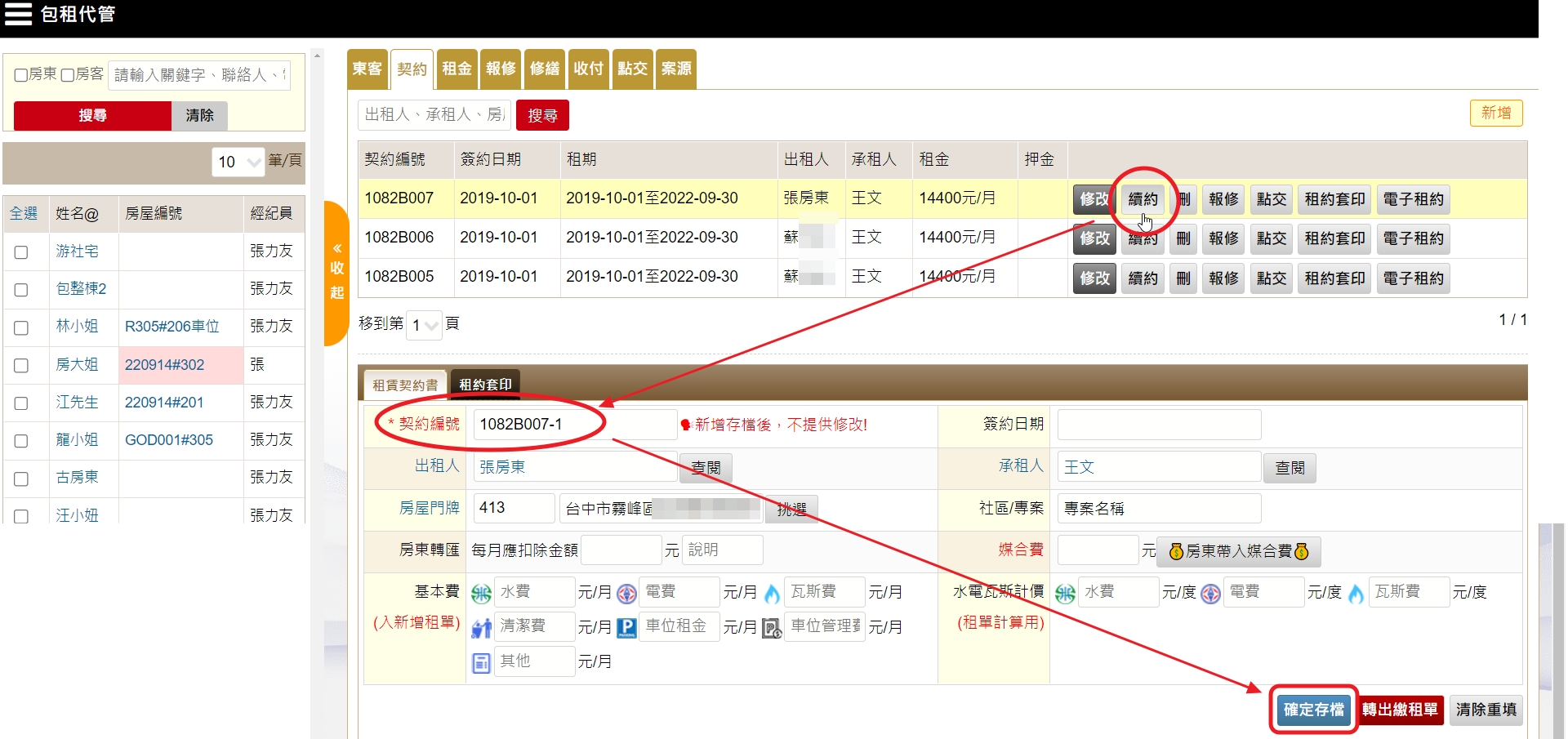Open the page number dropdown
Viewport: 1568px width, 739px height.
425,325
